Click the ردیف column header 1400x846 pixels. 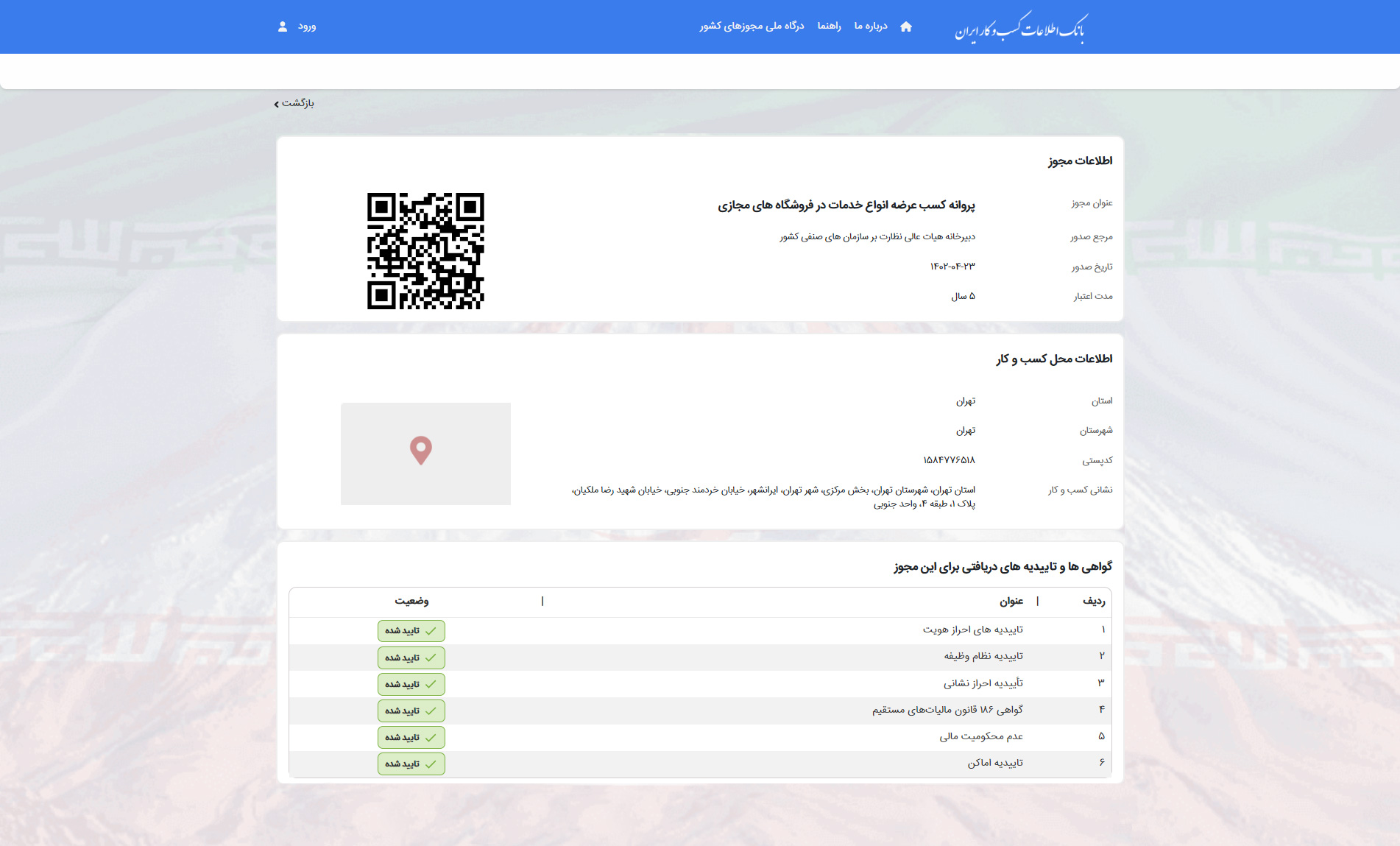[x=1094, y=602]
